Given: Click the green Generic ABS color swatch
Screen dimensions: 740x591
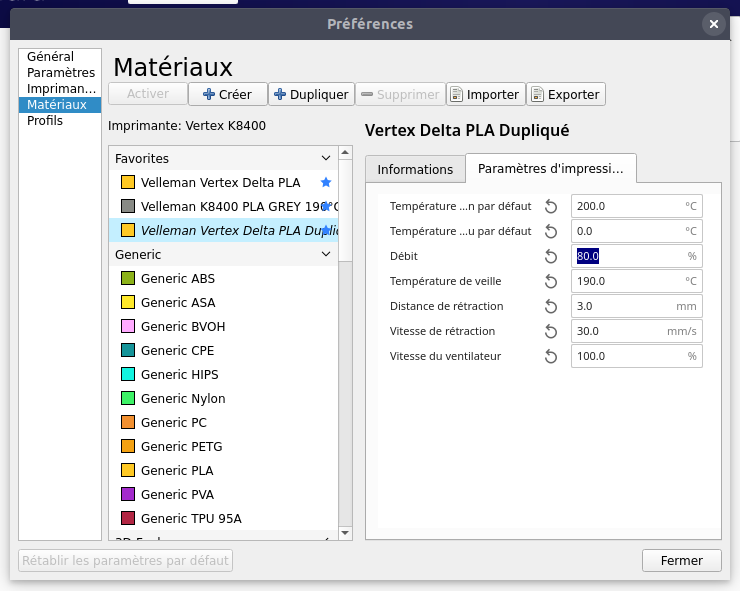Looking at the screenshot, I should (x=128, y=278).
